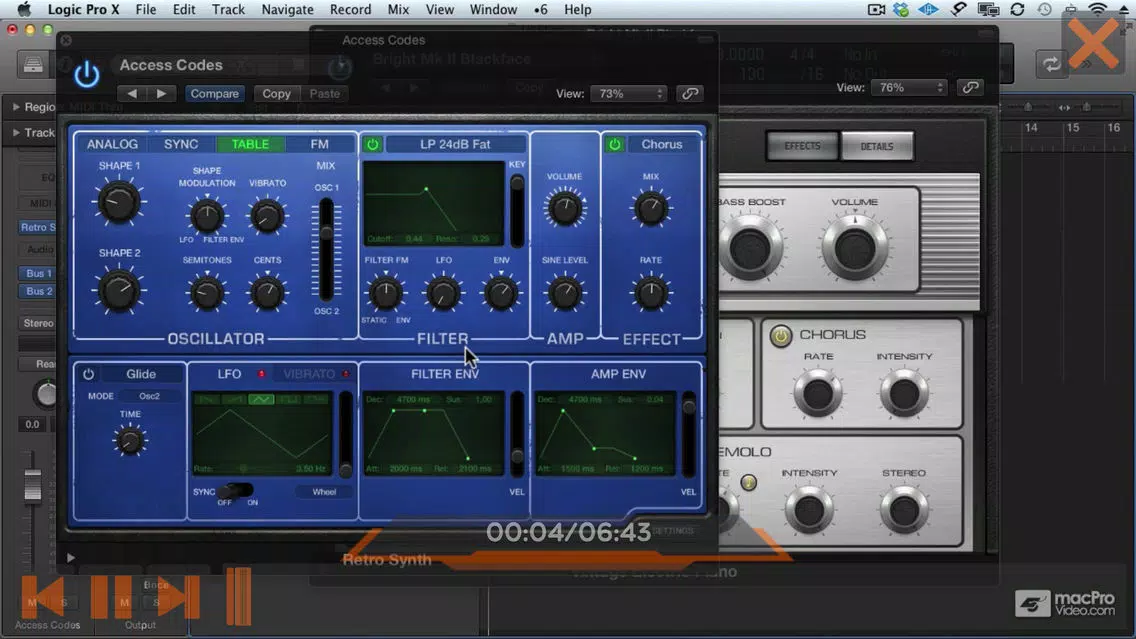The image size is (1136, 639).
Task: Switch to the LFO tab
Action: (x=229, y=374)
